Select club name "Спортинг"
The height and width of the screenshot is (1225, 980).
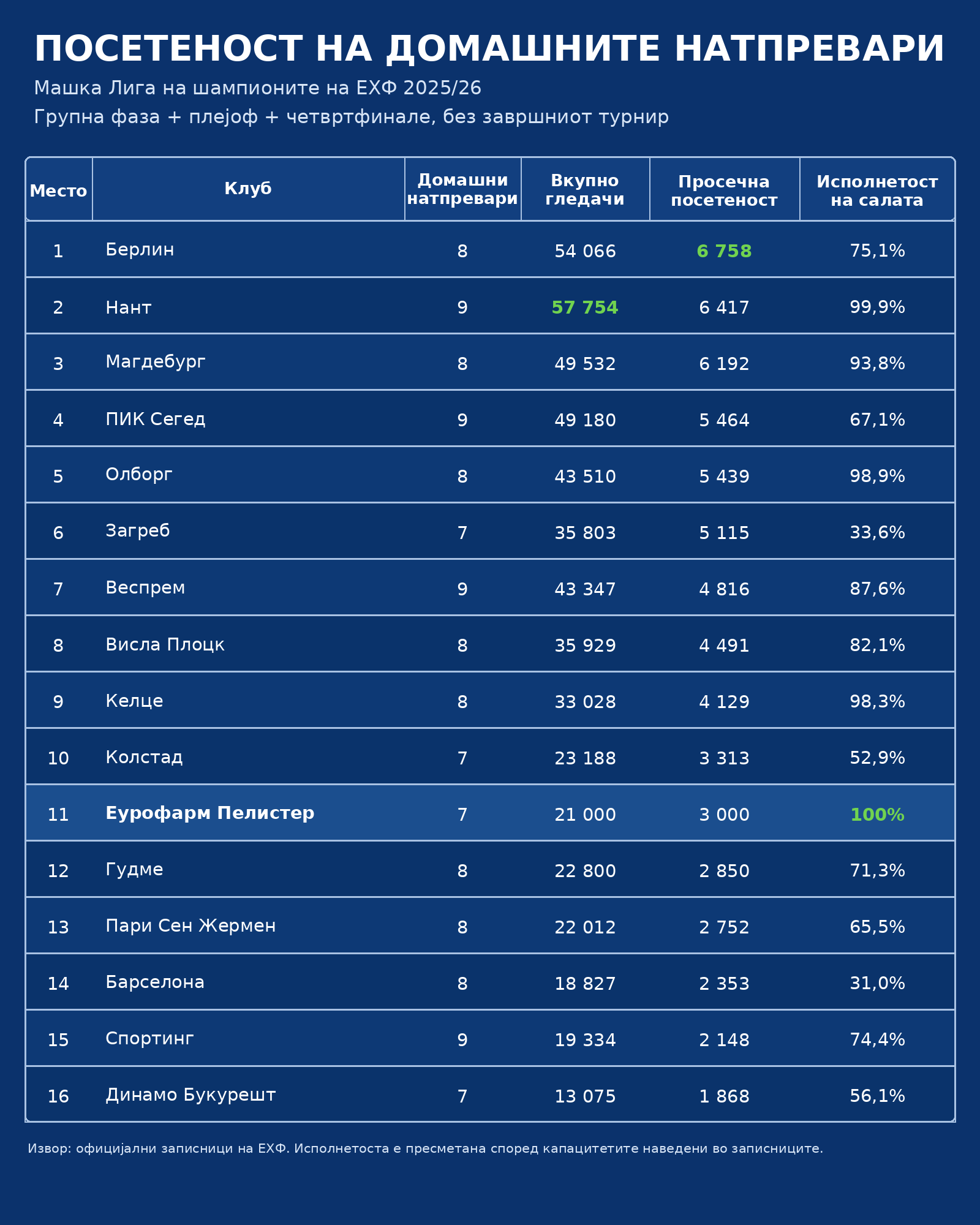[149, 1039]
